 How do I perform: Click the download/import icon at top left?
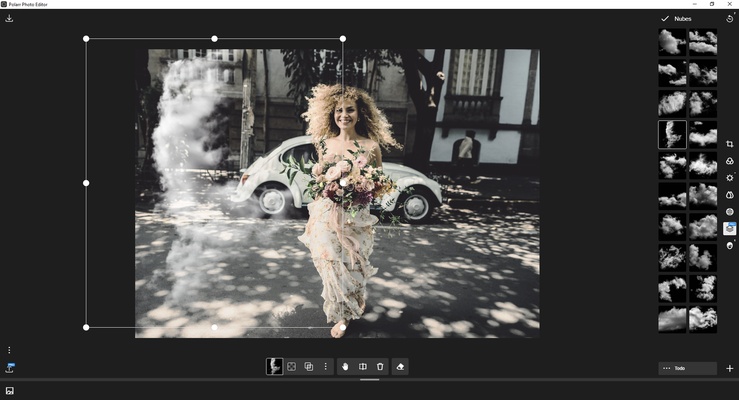point(9,18)
